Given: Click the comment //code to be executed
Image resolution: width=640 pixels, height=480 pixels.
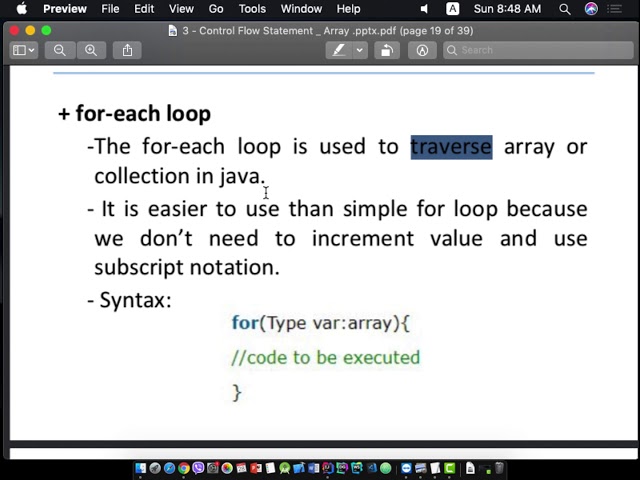Looking at the screenshot, I should (325, 358).
